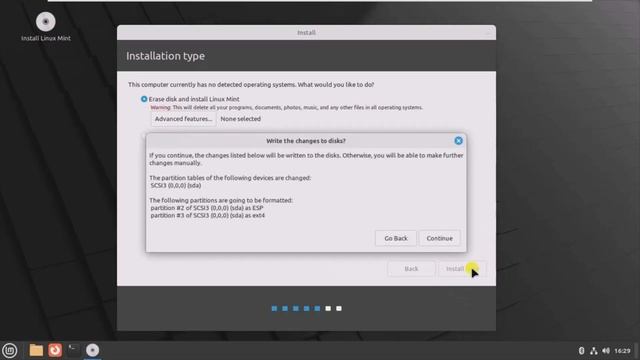Show the calendar from the 16:29 clock
The image size is (640, 360).
point(622,351)
